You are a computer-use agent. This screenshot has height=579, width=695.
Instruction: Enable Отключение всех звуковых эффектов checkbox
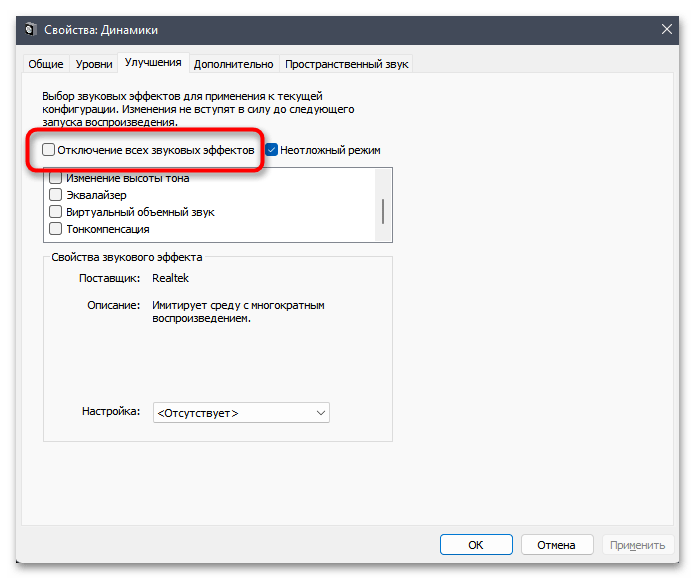(x=48, y=150)
